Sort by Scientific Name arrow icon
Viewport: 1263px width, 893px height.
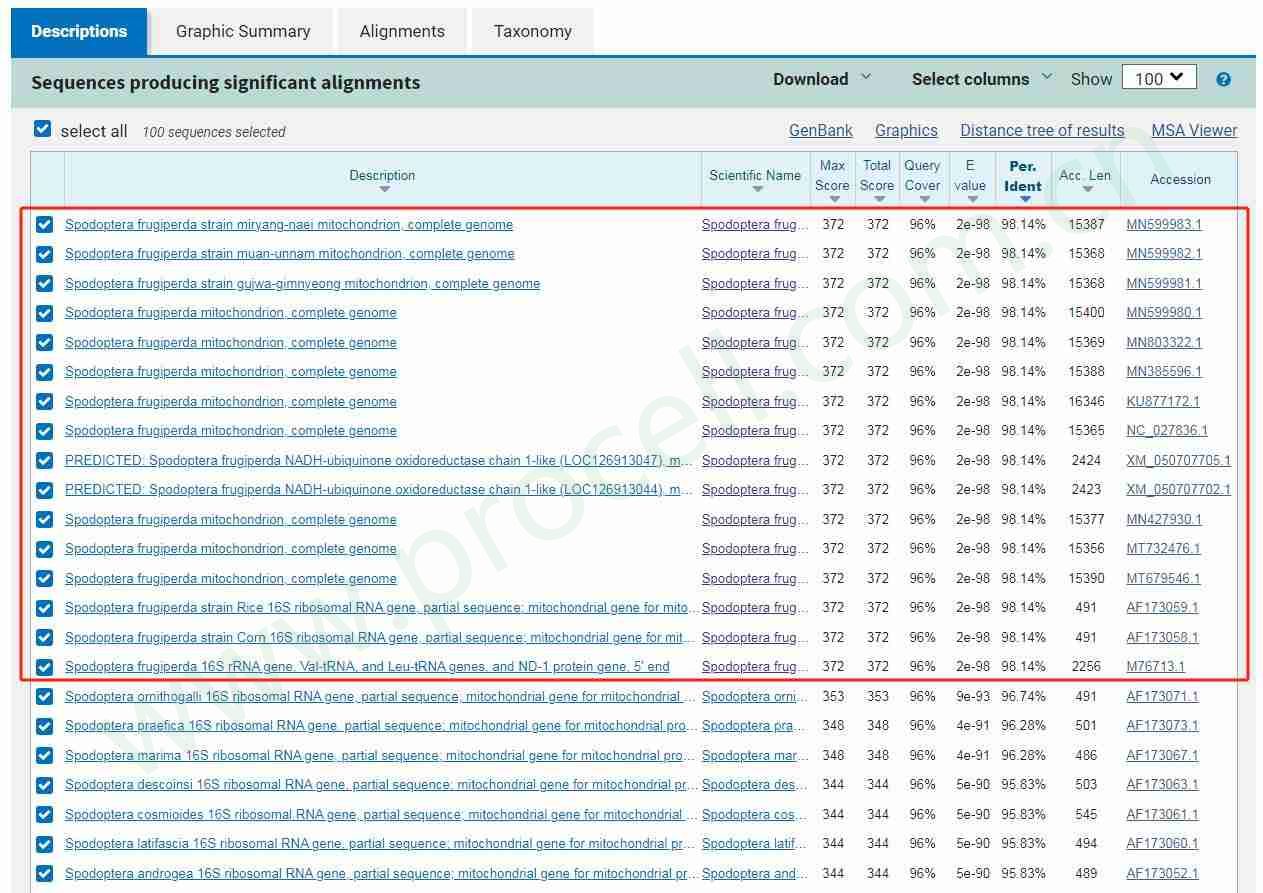(x=757, y=190)
